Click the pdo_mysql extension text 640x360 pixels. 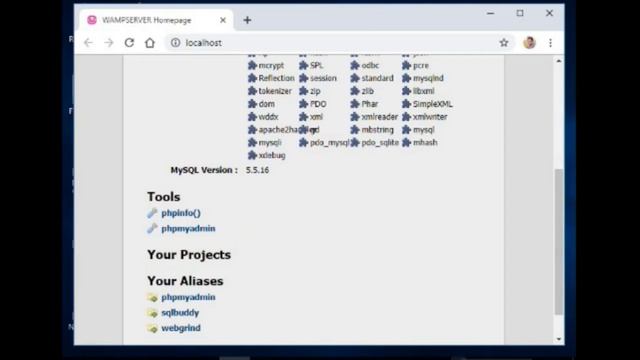click(x=329, y=142)
